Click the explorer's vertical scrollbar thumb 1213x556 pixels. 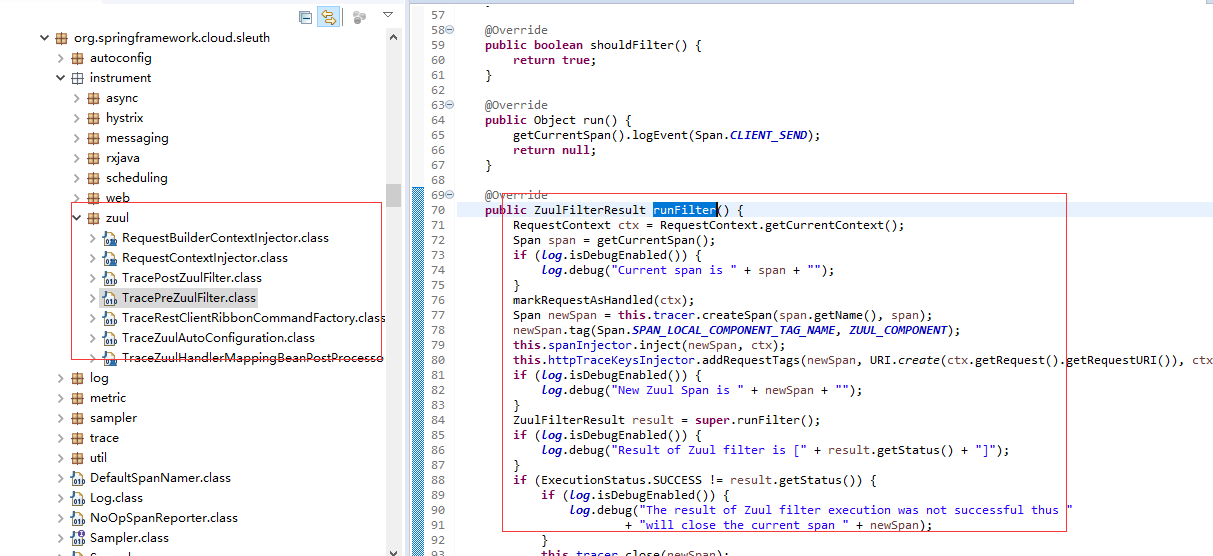[394, 194]
